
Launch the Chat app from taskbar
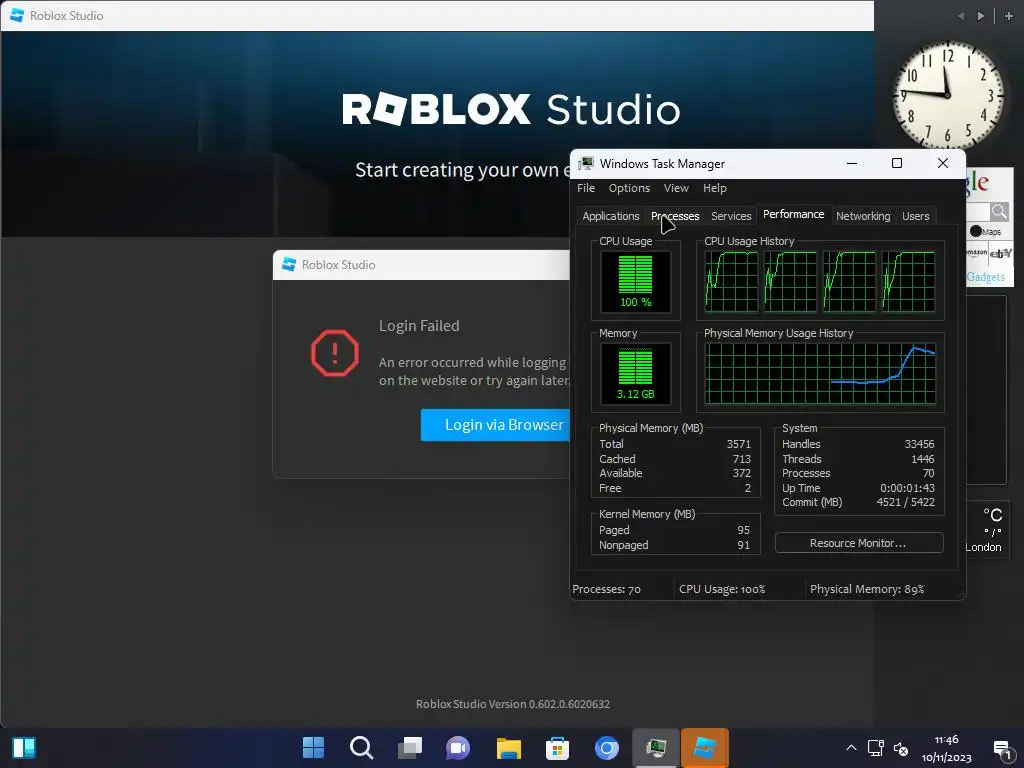[x=458, y=748]
